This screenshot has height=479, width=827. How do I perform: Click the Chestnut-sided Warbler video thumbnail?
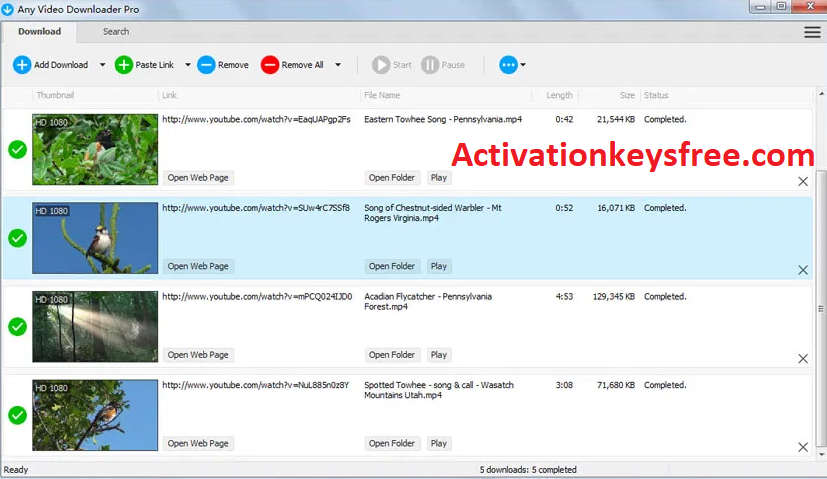pos(95,238)
